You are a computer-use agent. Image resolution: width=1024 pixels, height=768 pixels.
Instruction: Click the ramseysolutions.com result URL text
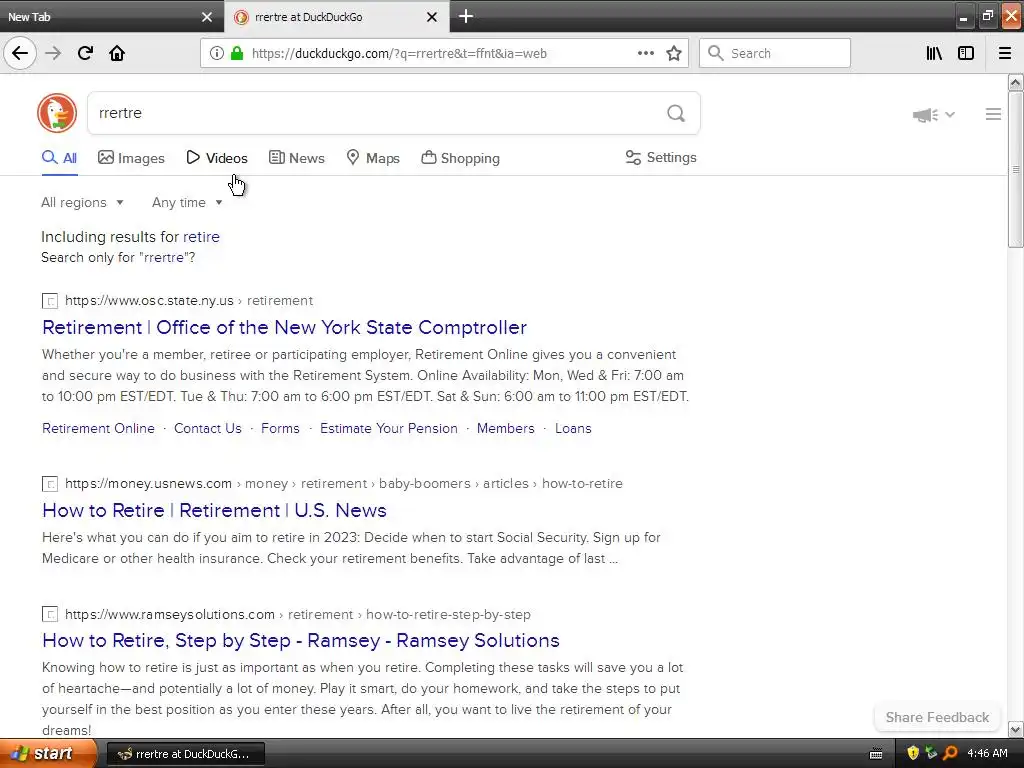(298, 615)
